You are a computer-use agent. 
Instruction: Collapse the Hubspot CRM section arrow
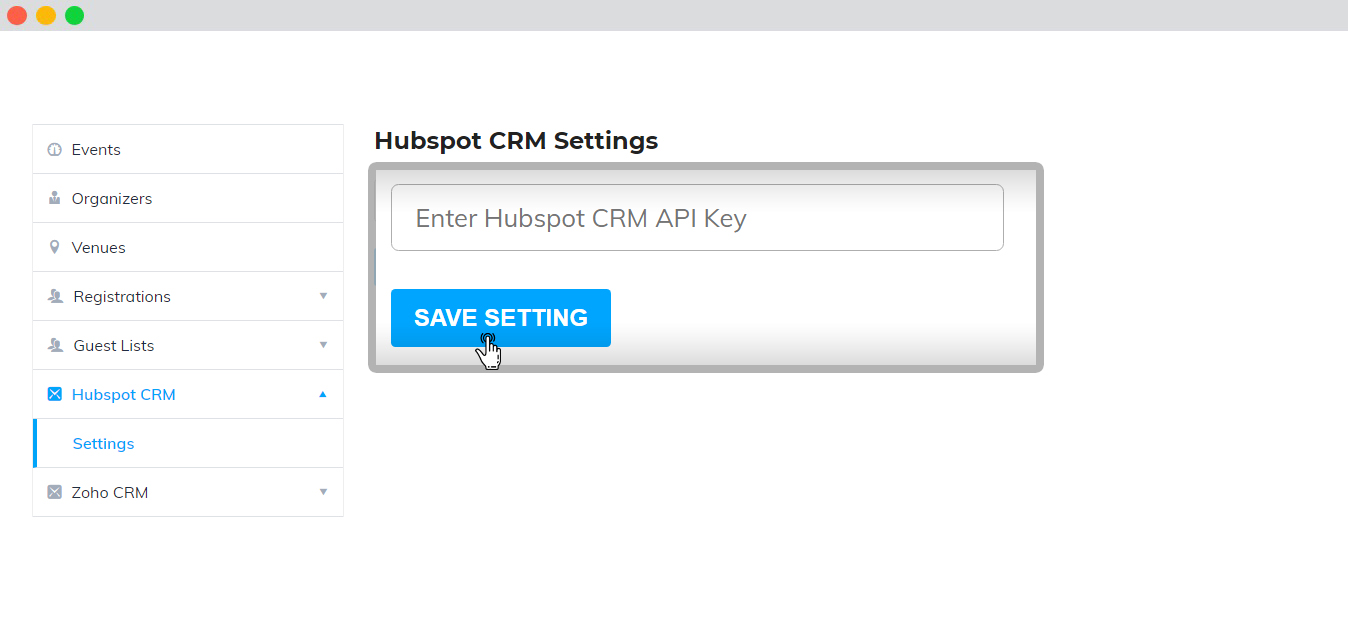pyautogui.click(x=322, y=394)
